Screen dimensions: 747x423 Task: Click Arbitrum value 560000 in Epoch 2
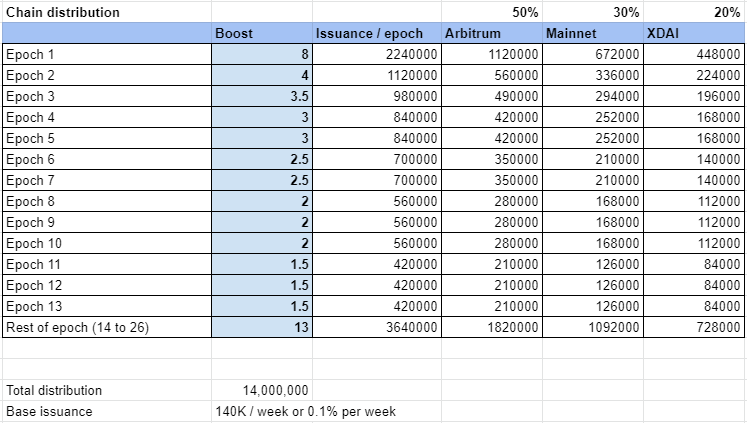pyautogui.click(x=492, y=75)
